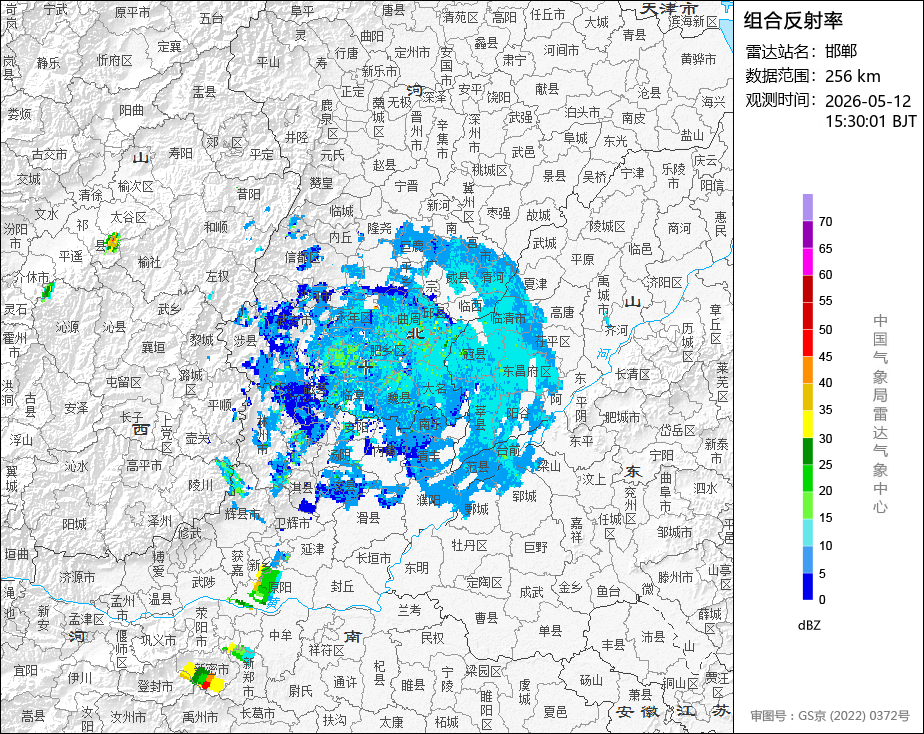Click the '天津市' label on the map

coord(669,8)
